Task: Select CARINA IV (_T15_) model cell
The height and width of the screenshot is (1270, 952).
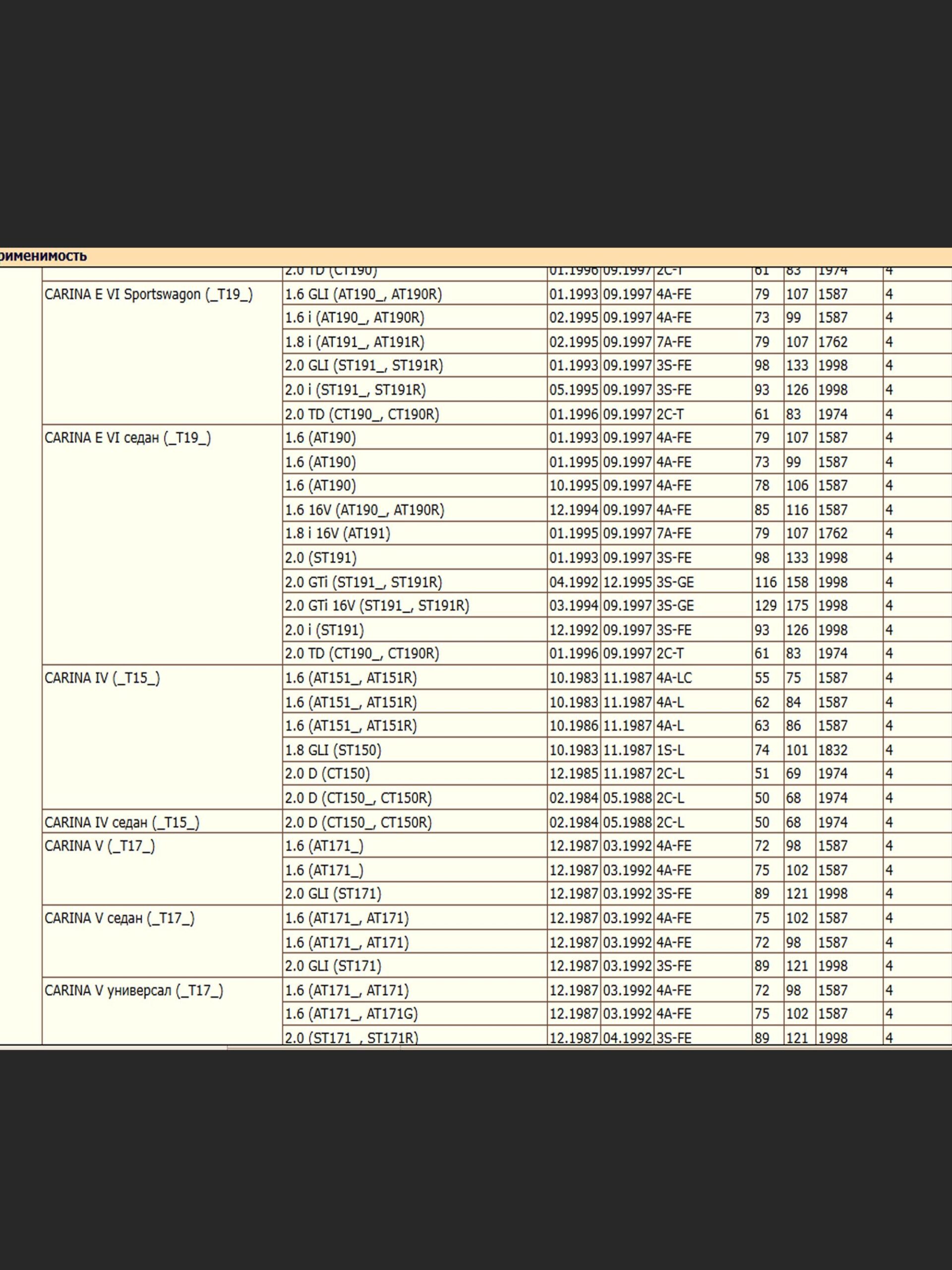Action: pyautogui.click(x=102, y=678)
